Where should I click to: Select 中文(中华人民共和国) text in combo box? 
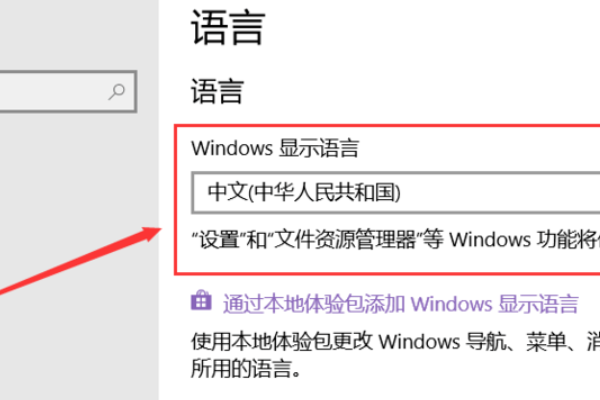[x=304, y=193]
